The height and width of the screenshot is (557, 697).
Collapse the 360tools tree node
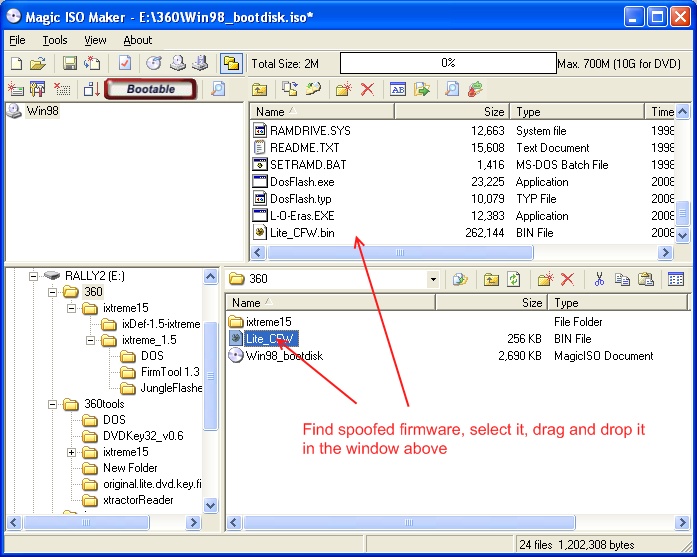tap(52, 404)
